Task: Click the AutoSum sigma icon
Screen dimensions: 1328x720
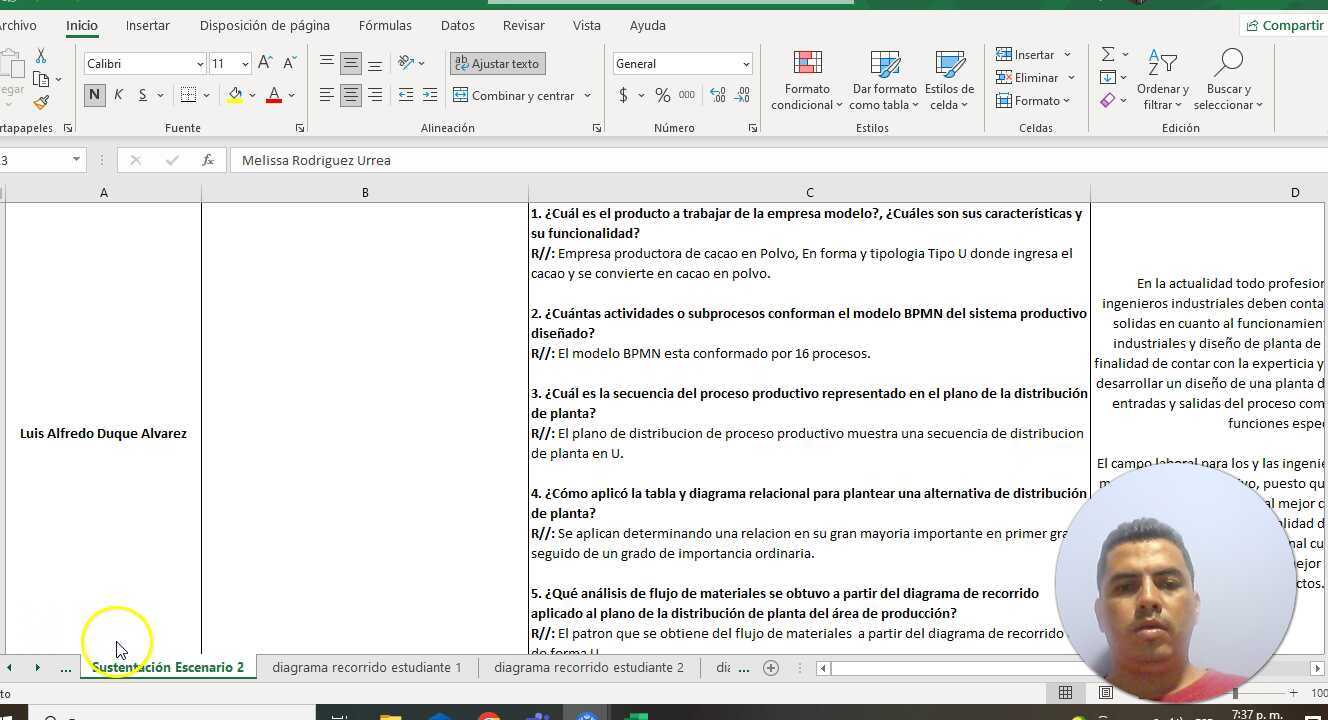Action: tap(1108, 54)
